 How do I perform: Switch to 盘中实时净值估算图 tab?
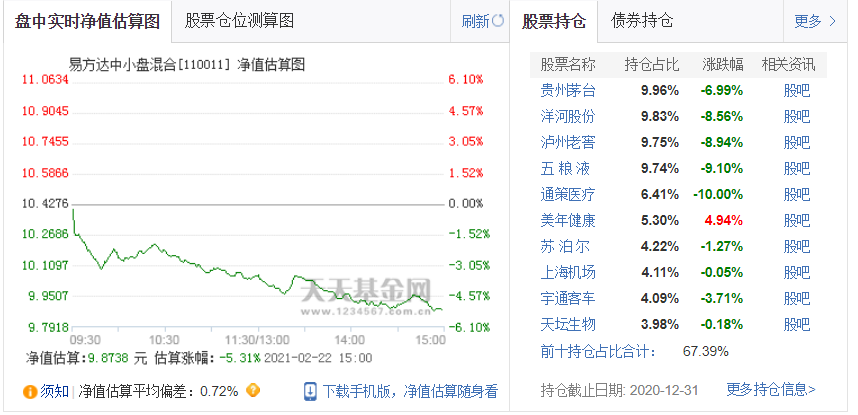[88, 21]
